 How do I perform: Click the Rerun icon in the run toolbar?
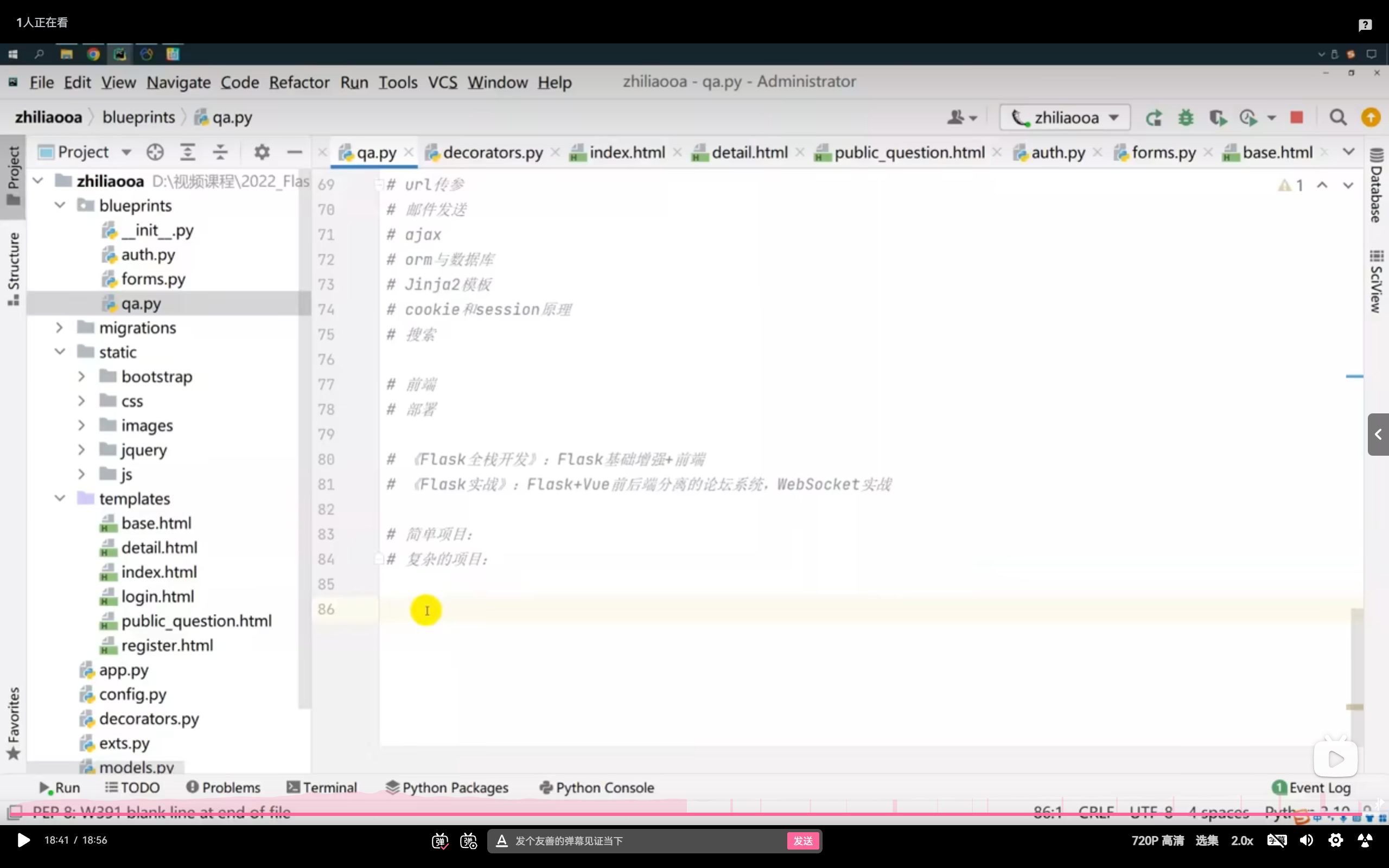coord(1153,118)
